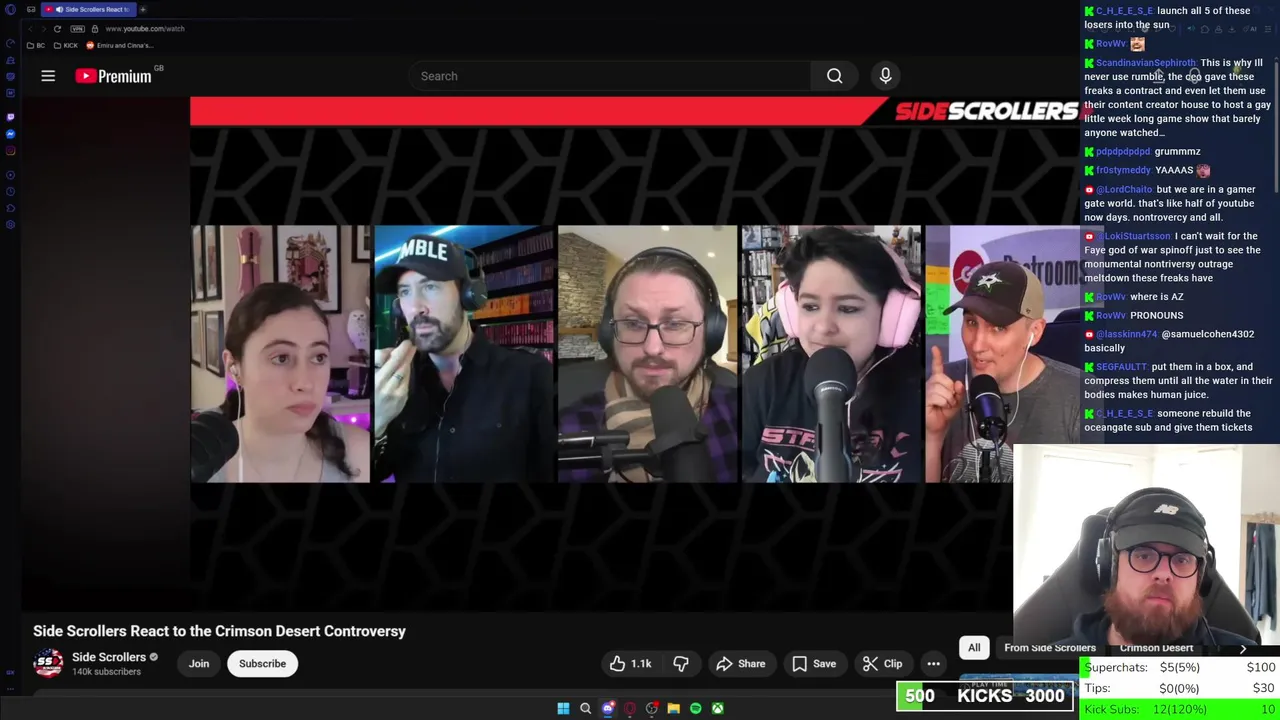Viewport: 1280px width, 720px height.
Task: Open the Side Scrollers channel name link
Action: (109, 657)
